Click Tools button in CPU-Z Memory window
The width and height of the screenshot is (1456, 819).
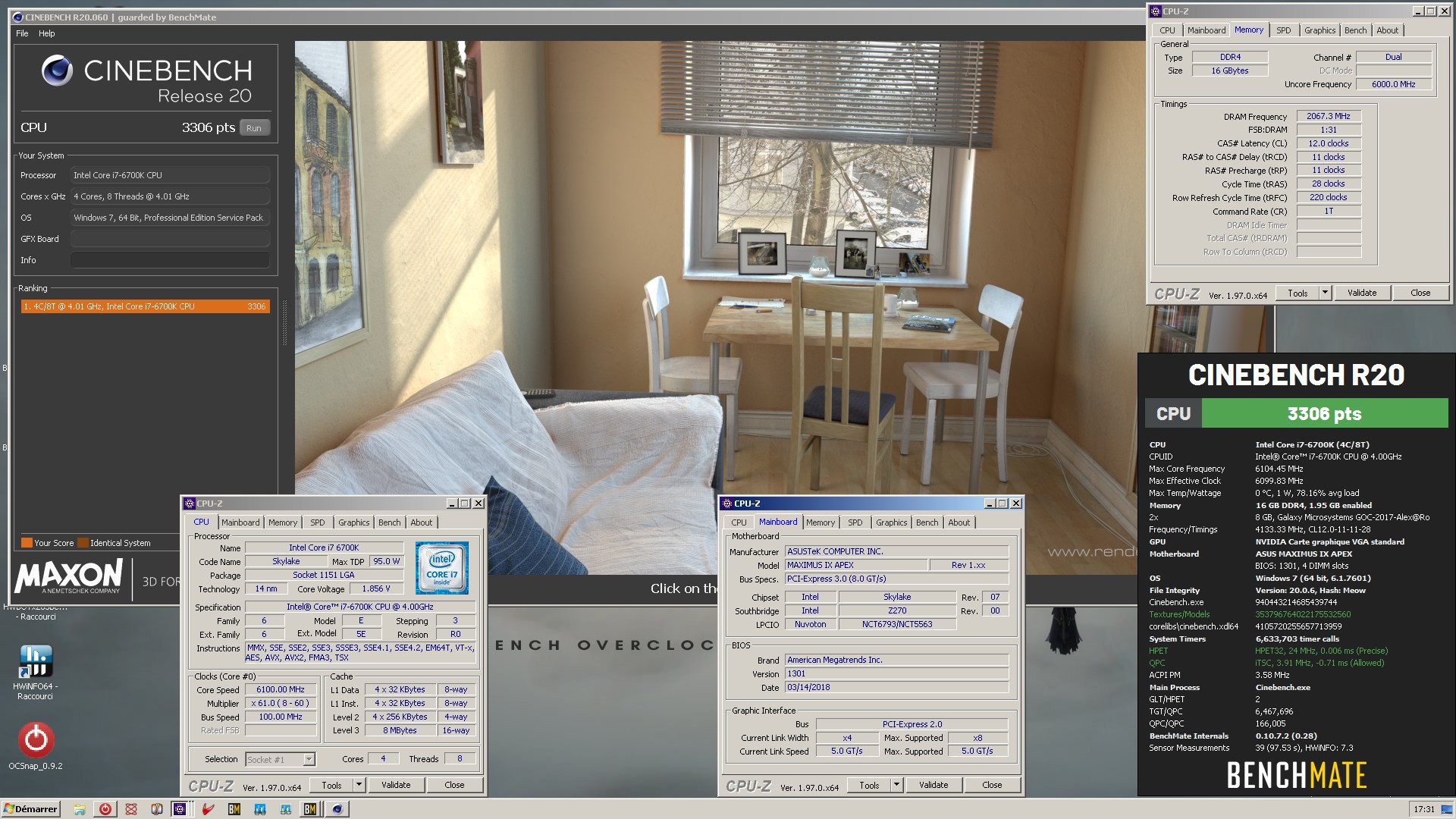pos(1298,293)
